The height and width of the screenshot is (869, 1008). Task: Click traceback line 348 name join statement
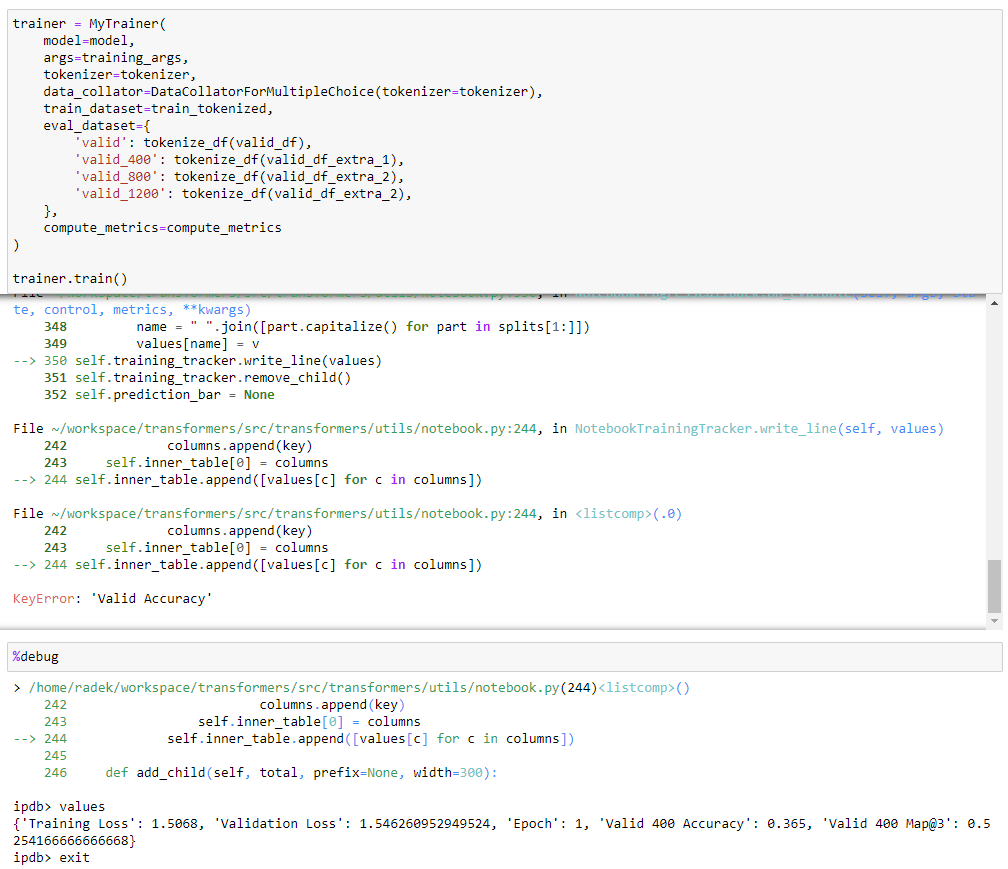pyautogui.click(x=316, y=327)
